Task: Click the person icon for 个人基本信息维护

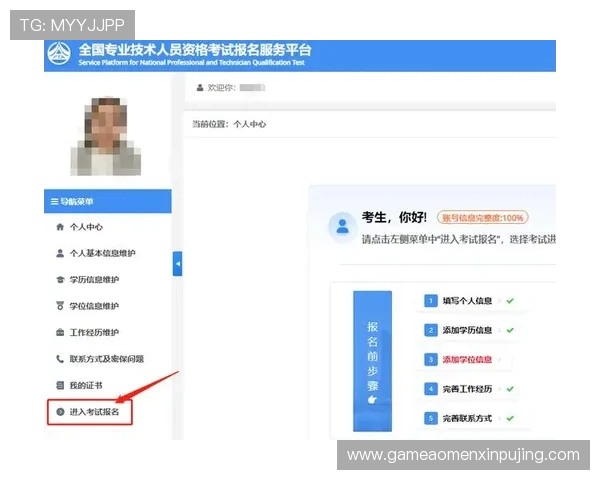Action: tap(60, 253)
